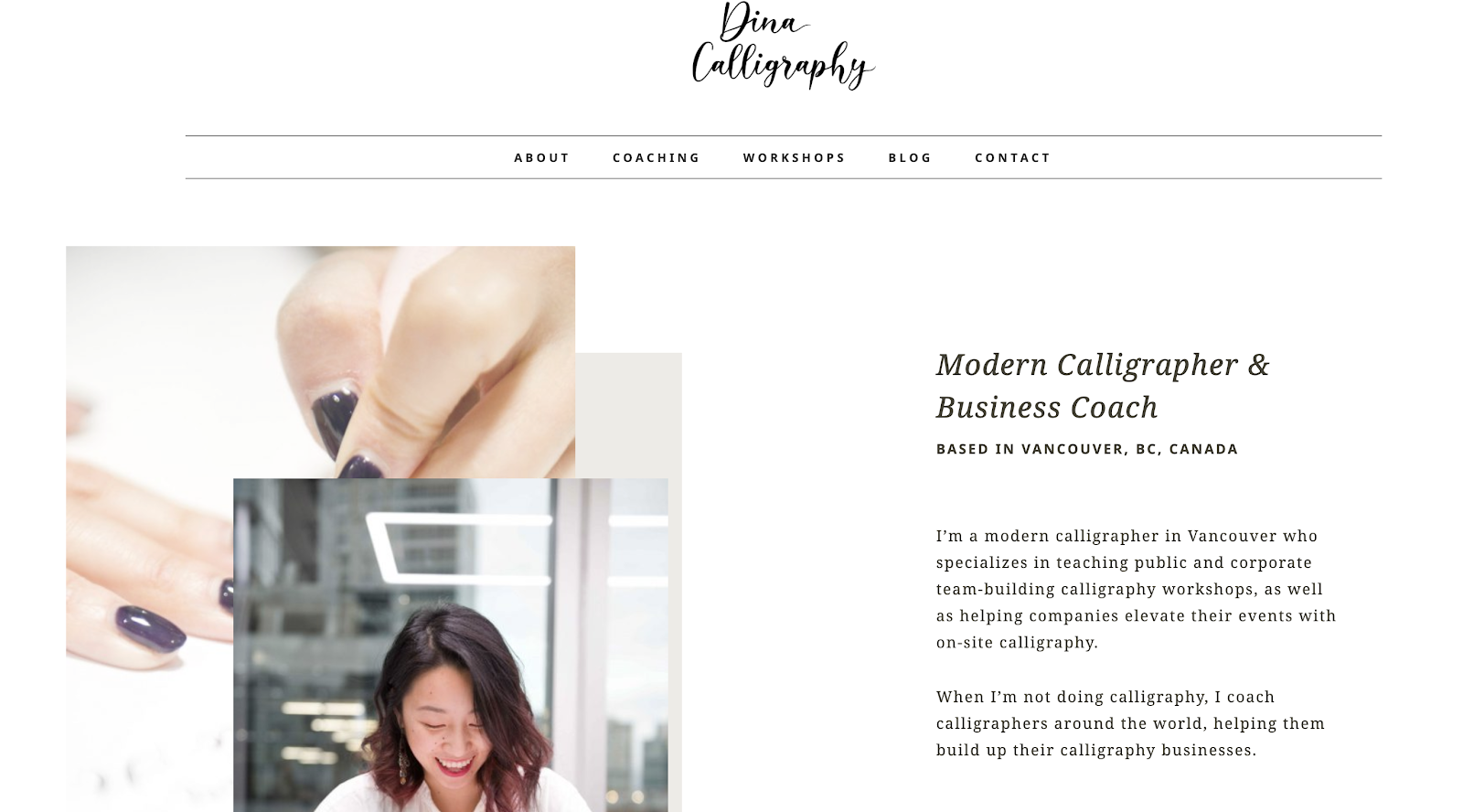Click the Modern Calligrapher & Business Coach heading
The height and width of the screenshot is (812, 1463).
pyautogui.click(x=1103, y=385)
